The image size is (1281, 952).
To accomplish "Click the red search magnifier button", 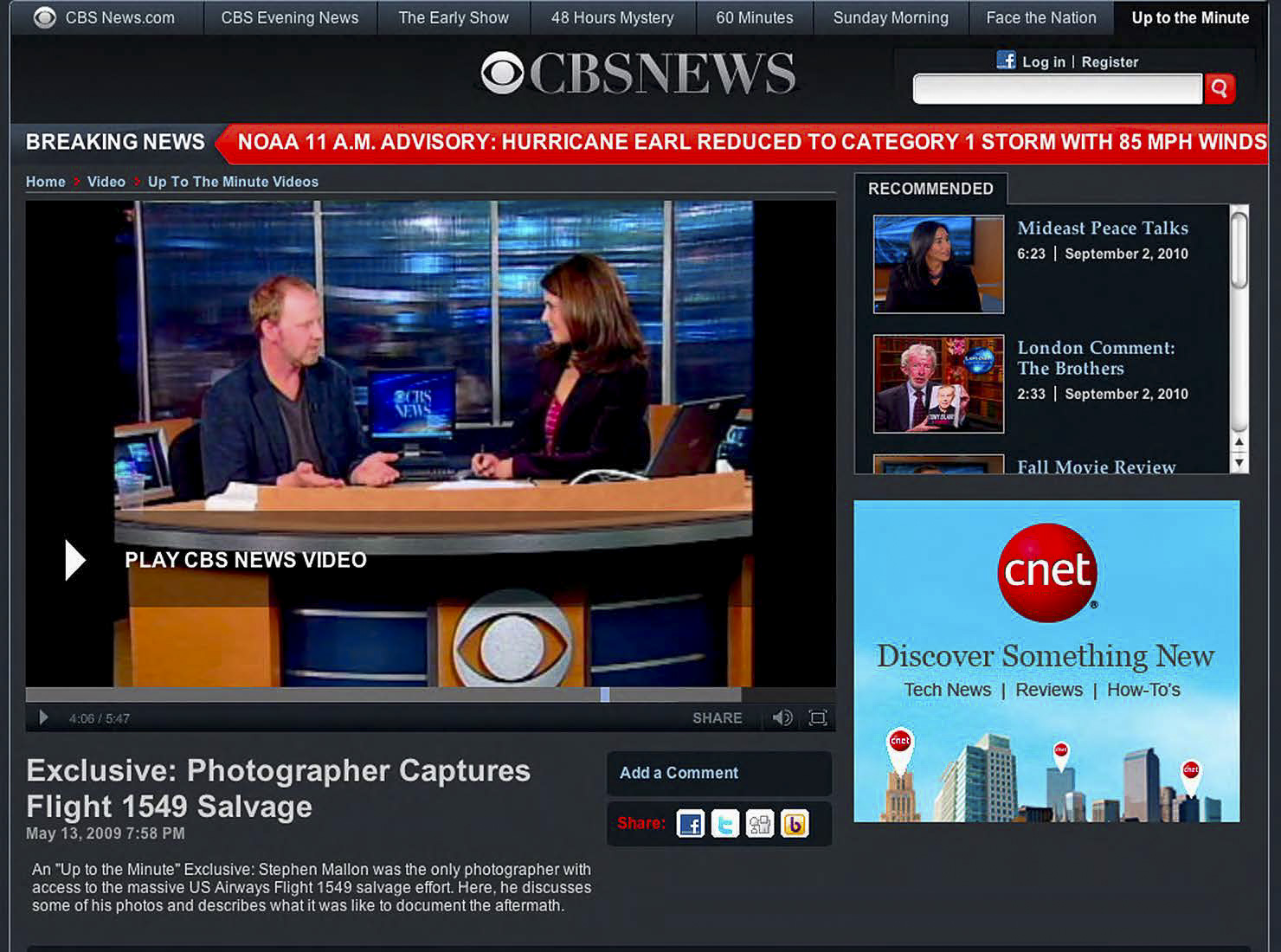I will coord(1220,88).
